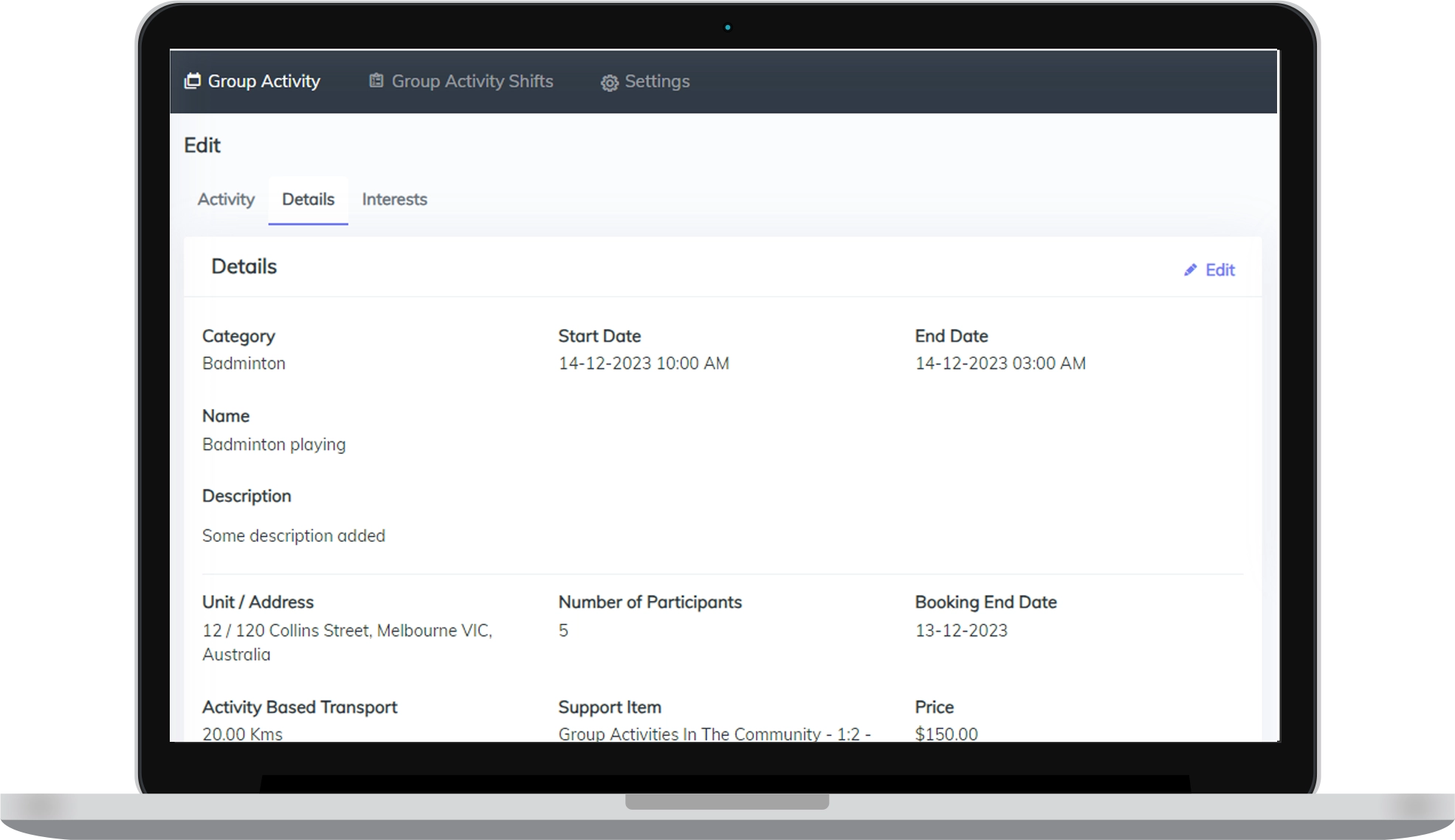Click the name value Badminton playing

coord(274,444)
